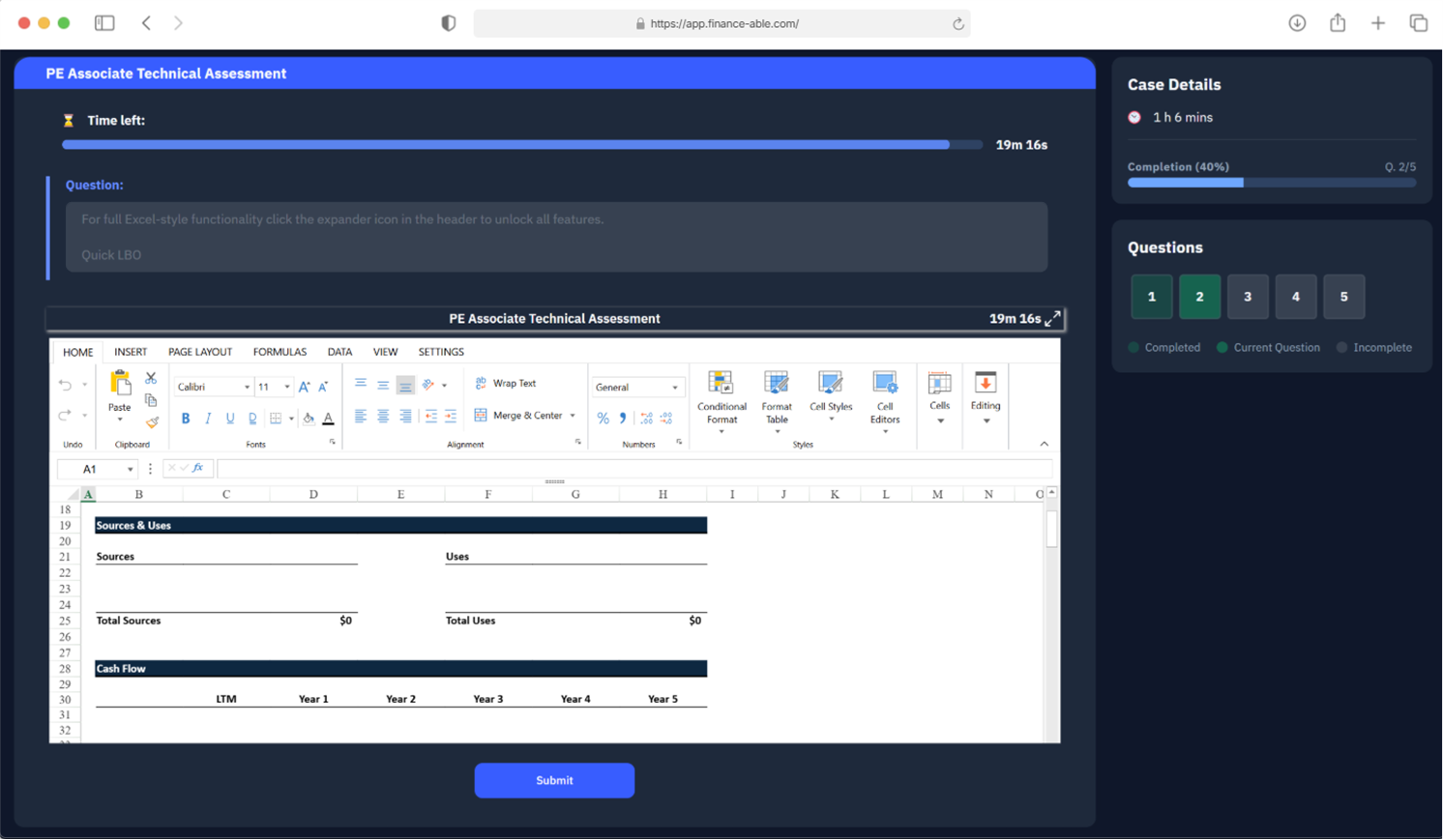
Task: Apply Underline formatting
Action: pyautogui.click(x=230, y=419)
